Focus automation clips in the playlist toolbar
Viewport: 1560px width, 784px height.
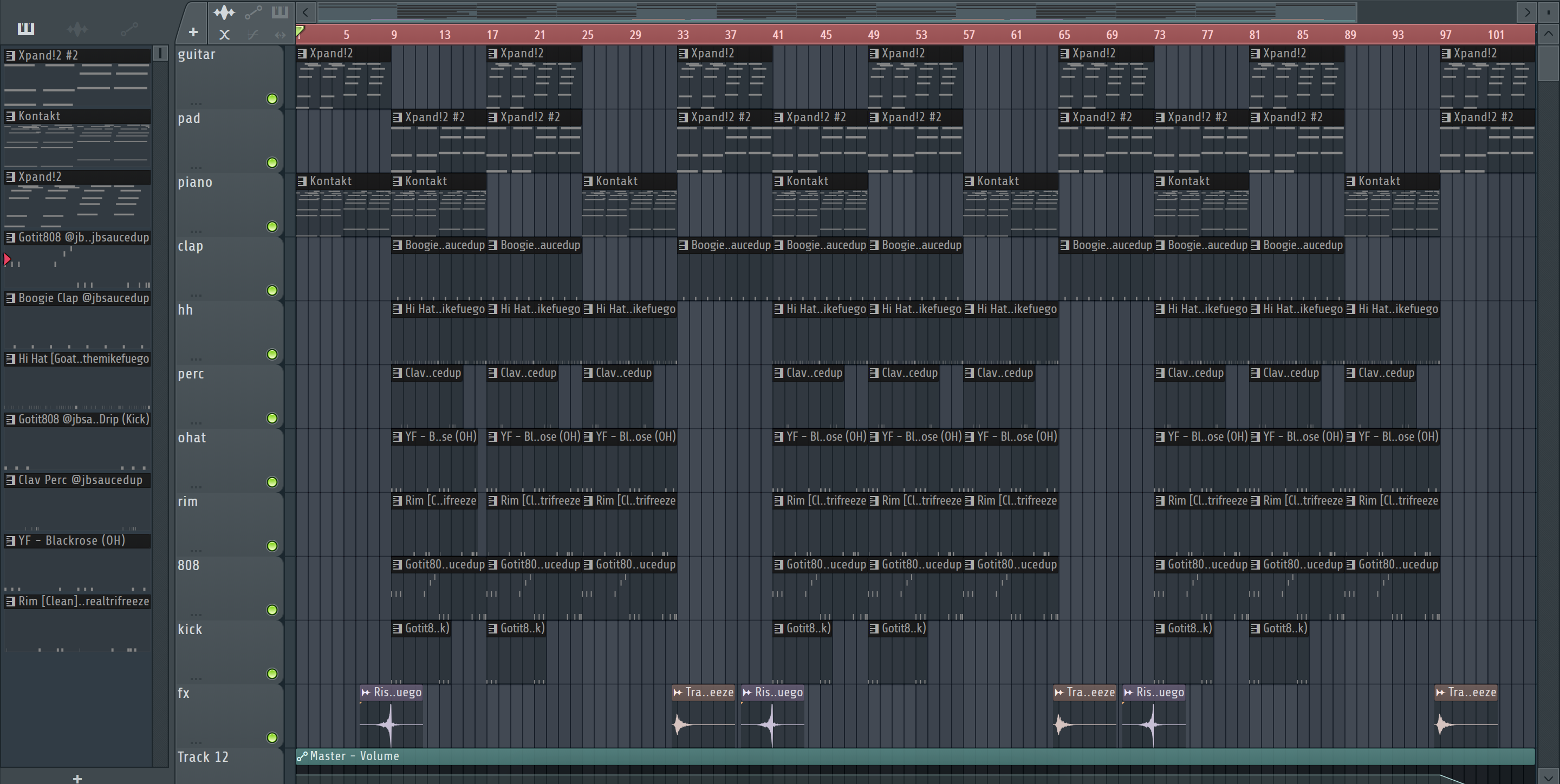pyautogui.click(x=253, y=12)
